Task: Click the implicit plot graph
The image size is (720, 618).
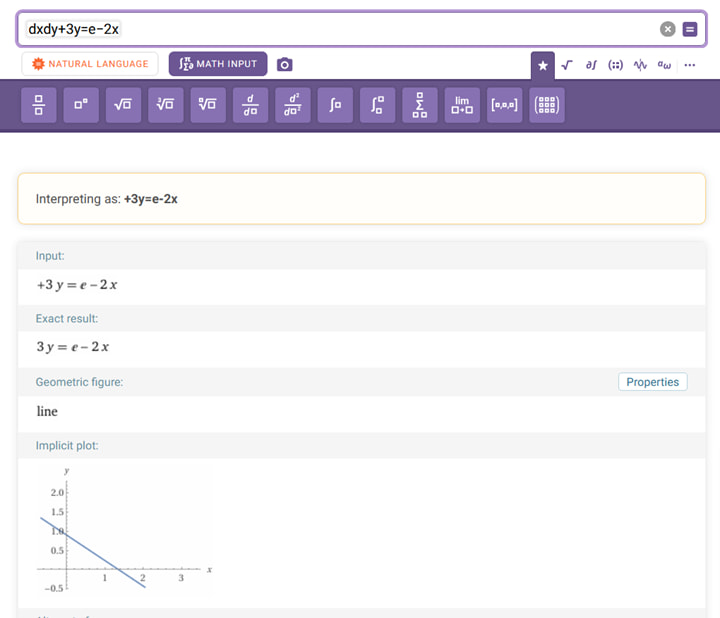Action: pyautogui.click(x=124, y=530)
